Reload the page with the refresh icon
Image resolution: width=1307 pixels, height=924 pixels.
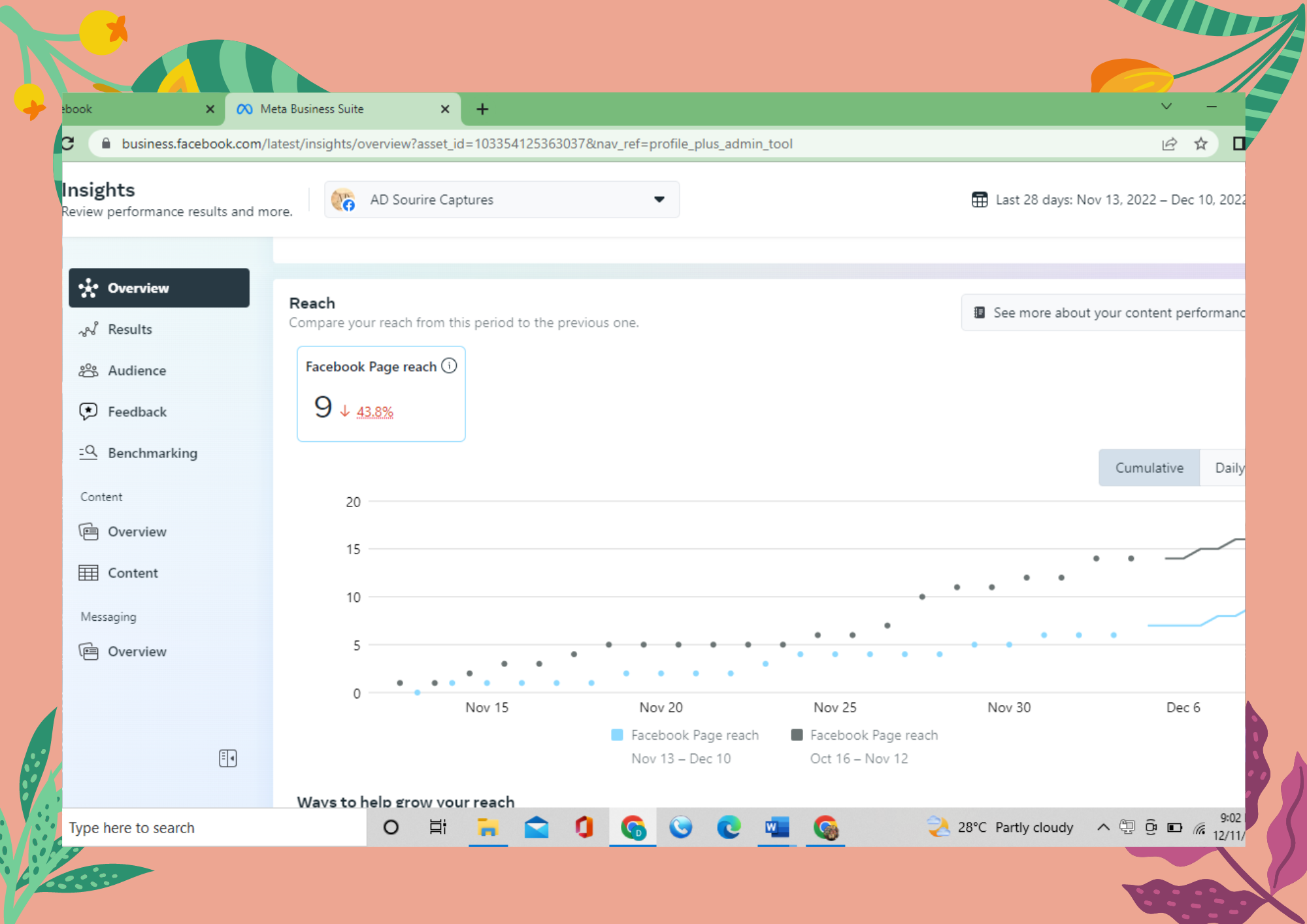point(67,143)
